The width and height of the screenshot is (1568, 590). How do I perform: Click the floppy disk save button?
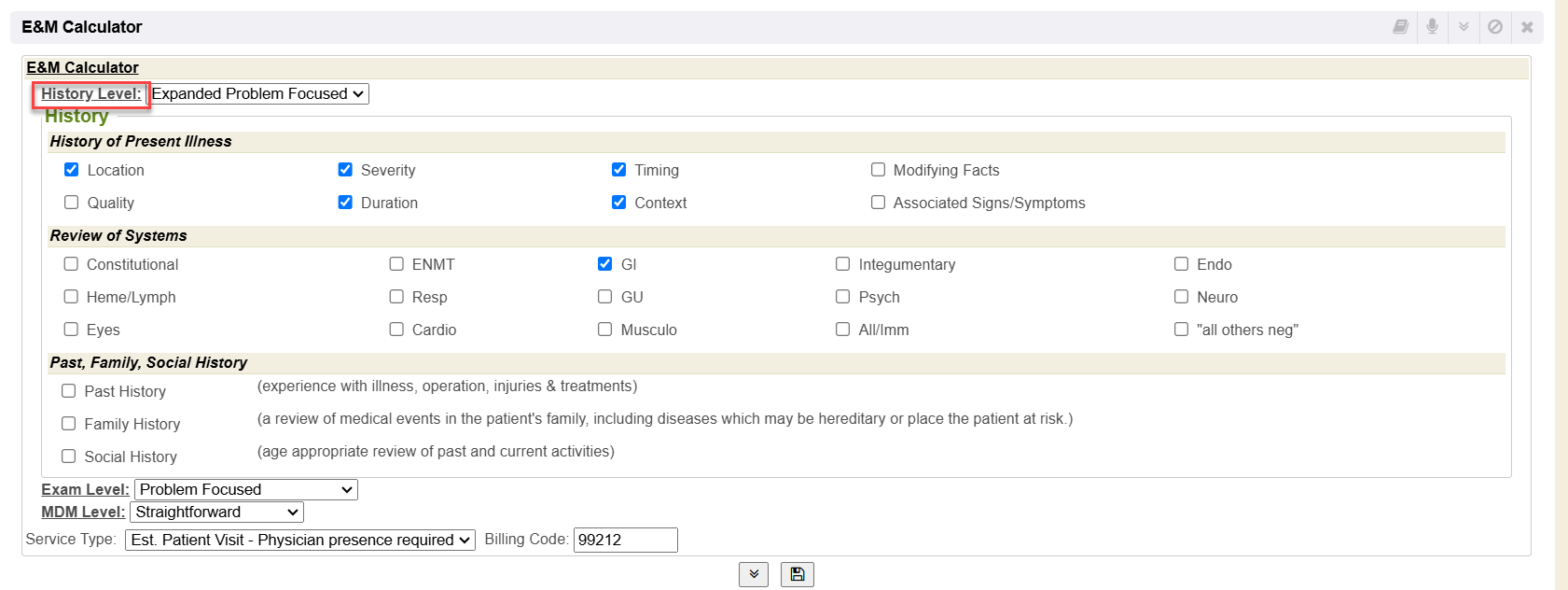[x=798, y=574]
